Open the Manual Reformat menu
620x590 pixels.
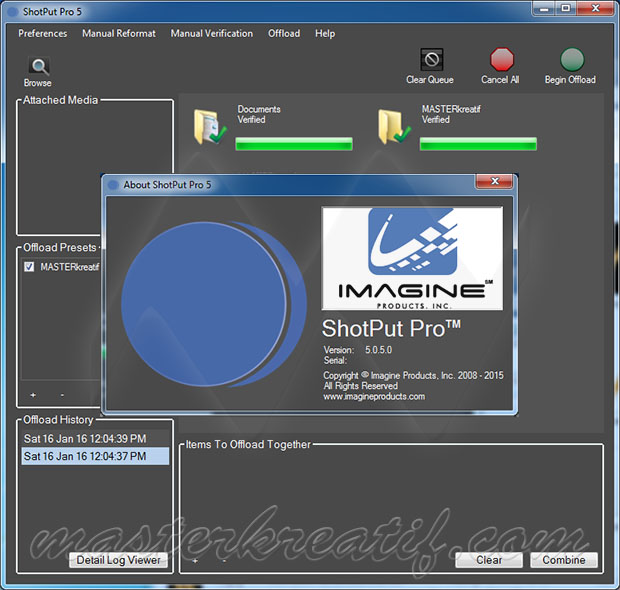[x=119, y=34]
